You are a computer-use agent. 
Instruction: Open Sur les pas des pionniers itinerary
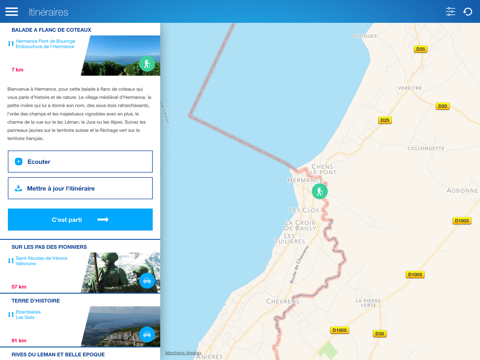coord(80,267)
